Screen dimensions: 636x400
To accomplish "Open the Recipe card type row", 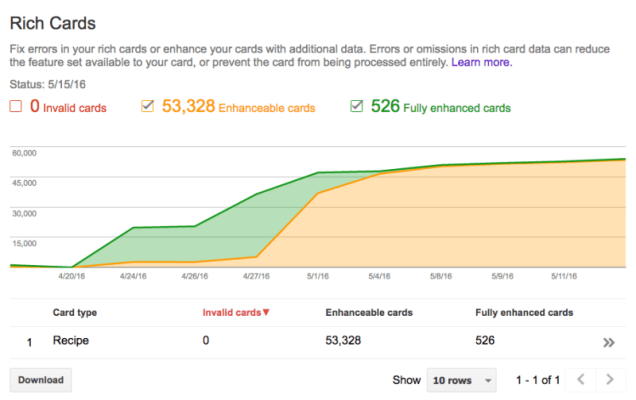I will click(x=71, y=341).
